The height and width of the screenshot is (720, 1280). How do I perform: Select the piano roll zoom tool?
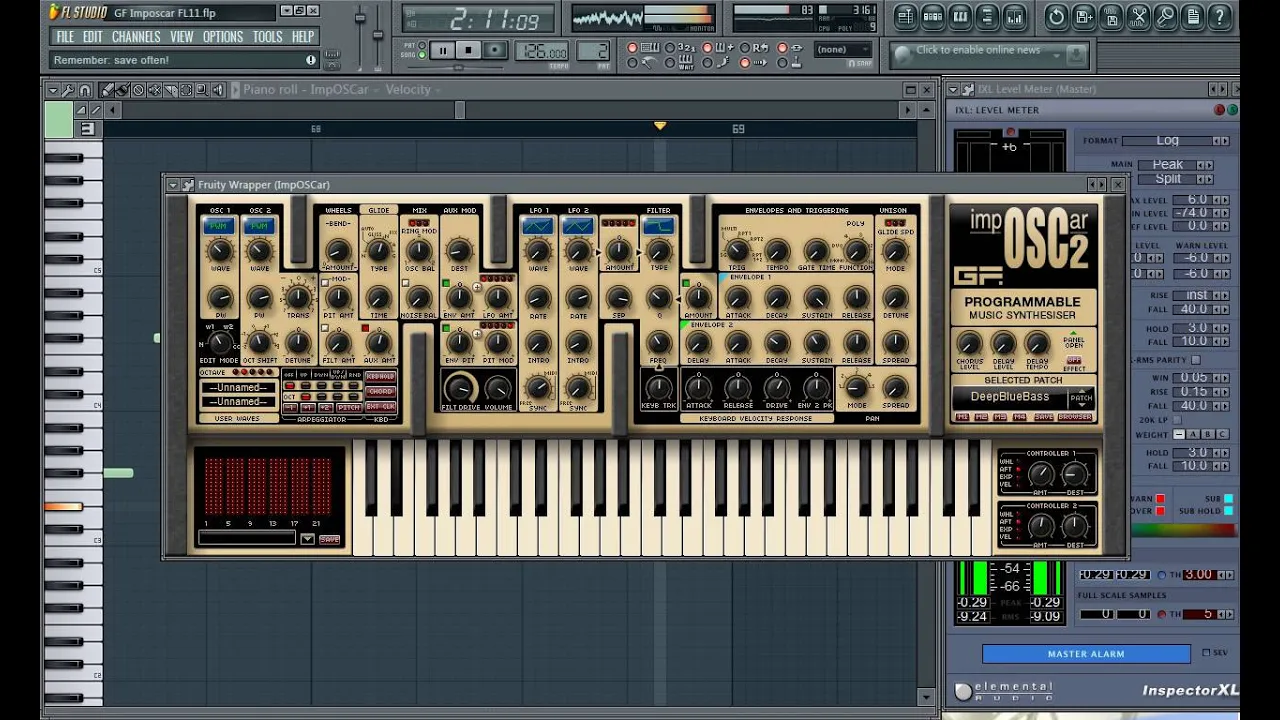click(x=201, y=90)
